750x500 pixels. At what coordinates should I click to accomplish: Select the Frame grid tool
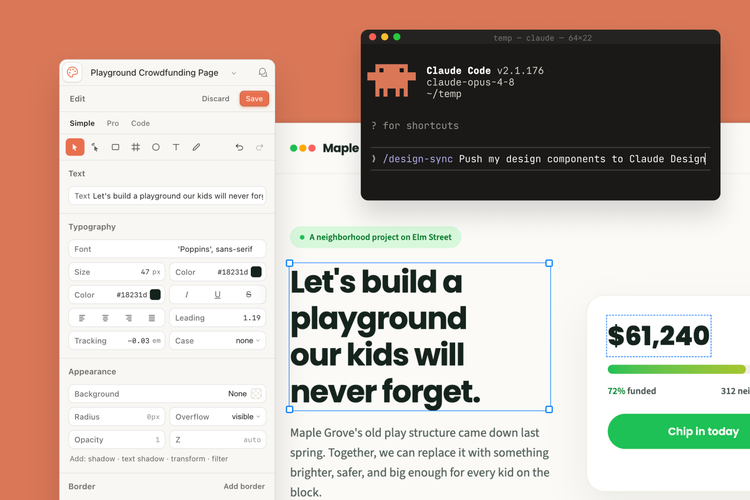136,147
